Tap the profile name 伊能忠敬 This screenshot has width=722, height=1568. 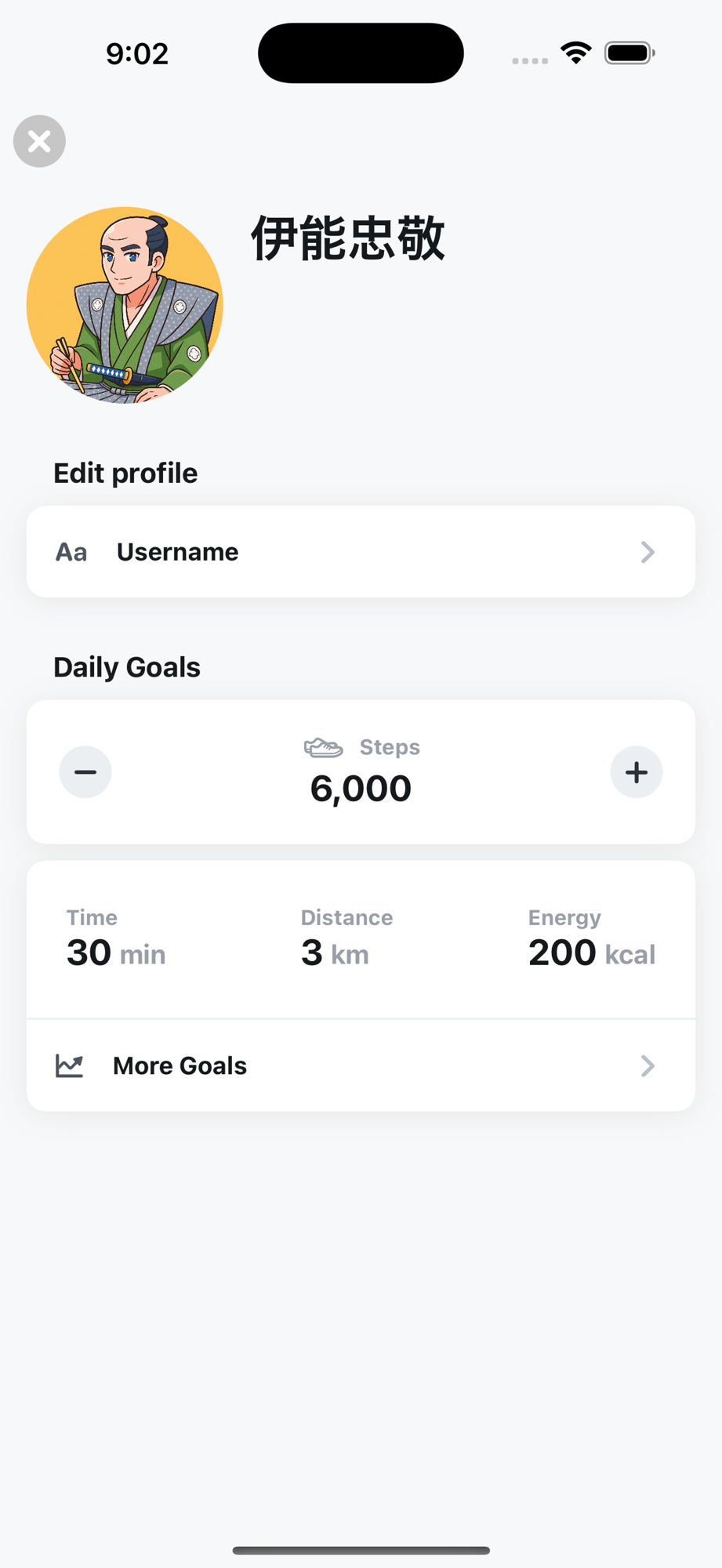(x=348, y=238)
